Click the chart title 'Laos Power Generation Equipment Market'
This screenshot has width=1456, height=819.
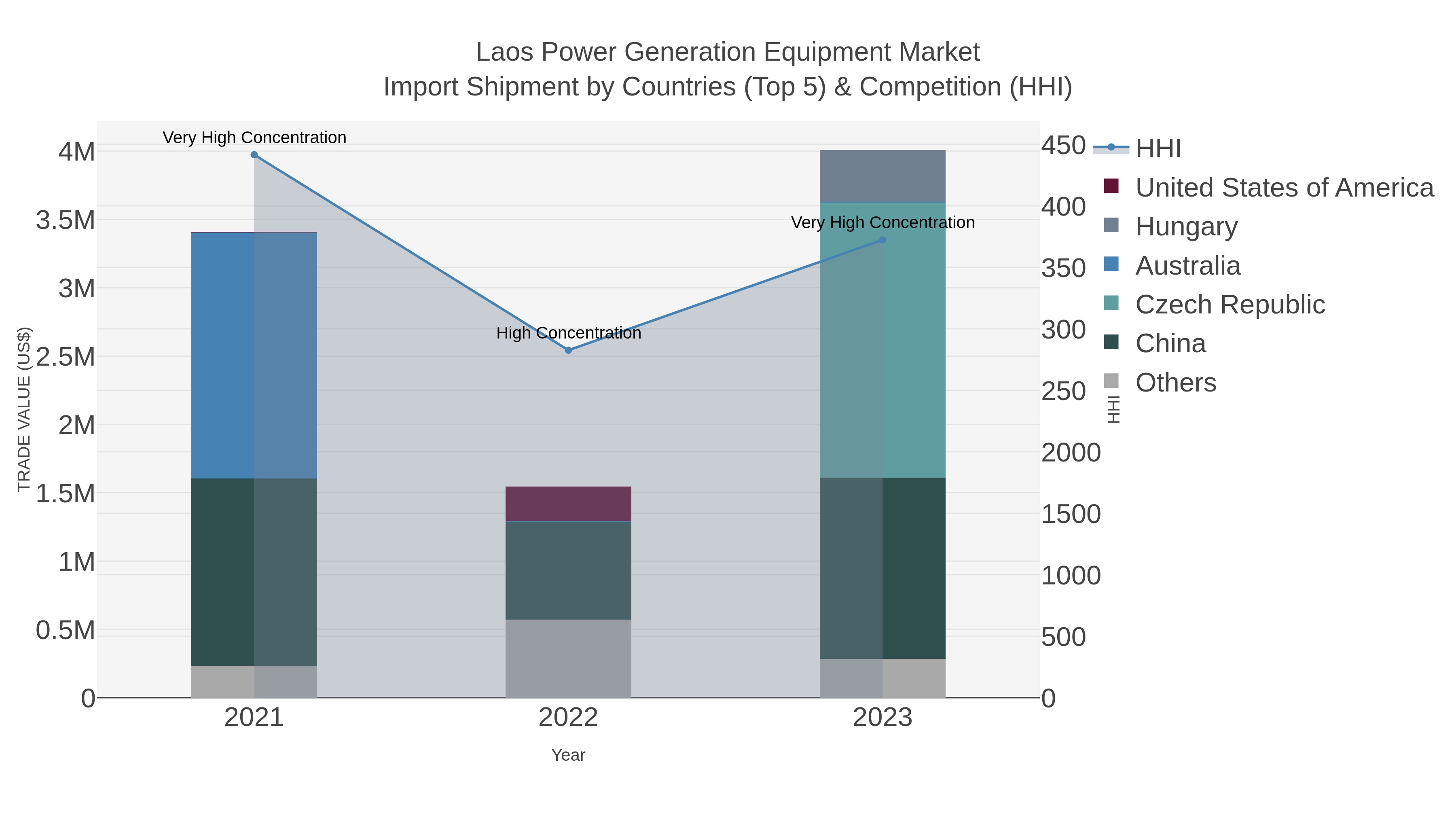pyautogui.click(x=728, y=52)
